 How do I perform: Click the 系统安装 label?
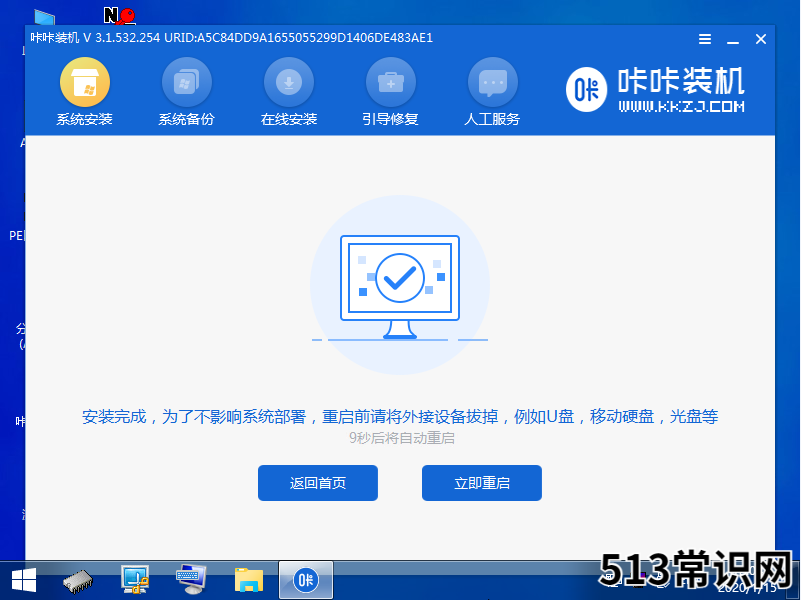[84, 119]
